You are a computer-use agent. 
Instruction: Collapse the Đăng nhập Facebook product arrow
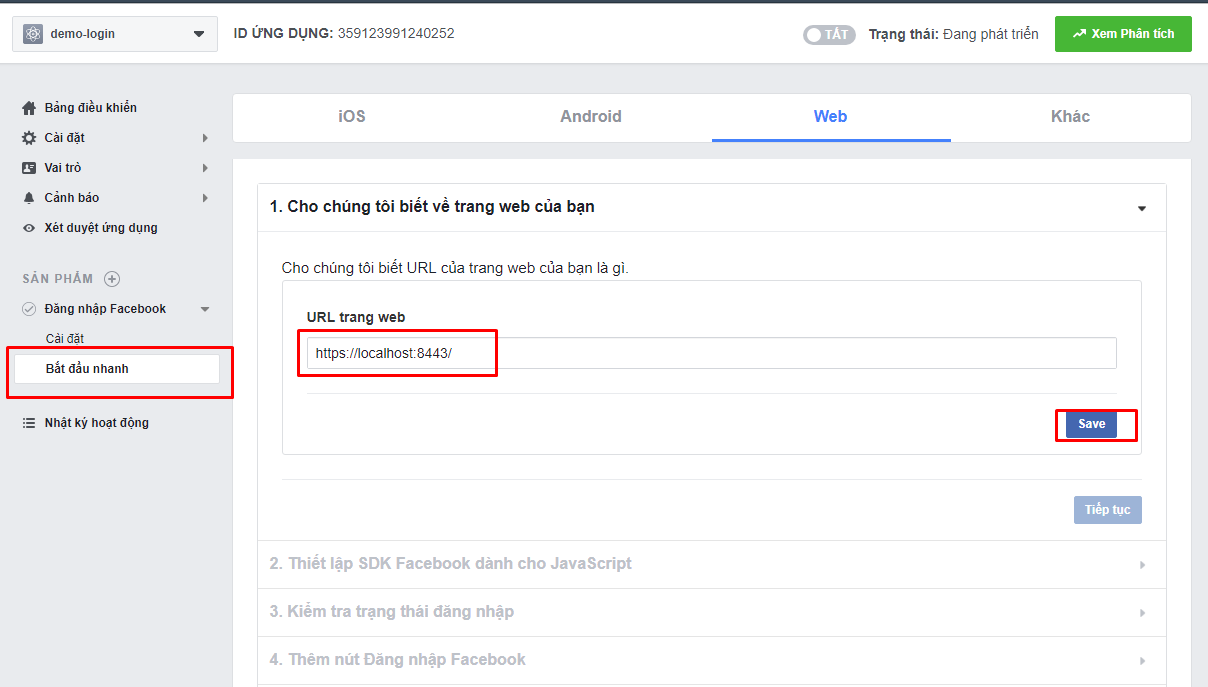pyautogui.click(x=205, y=310)
